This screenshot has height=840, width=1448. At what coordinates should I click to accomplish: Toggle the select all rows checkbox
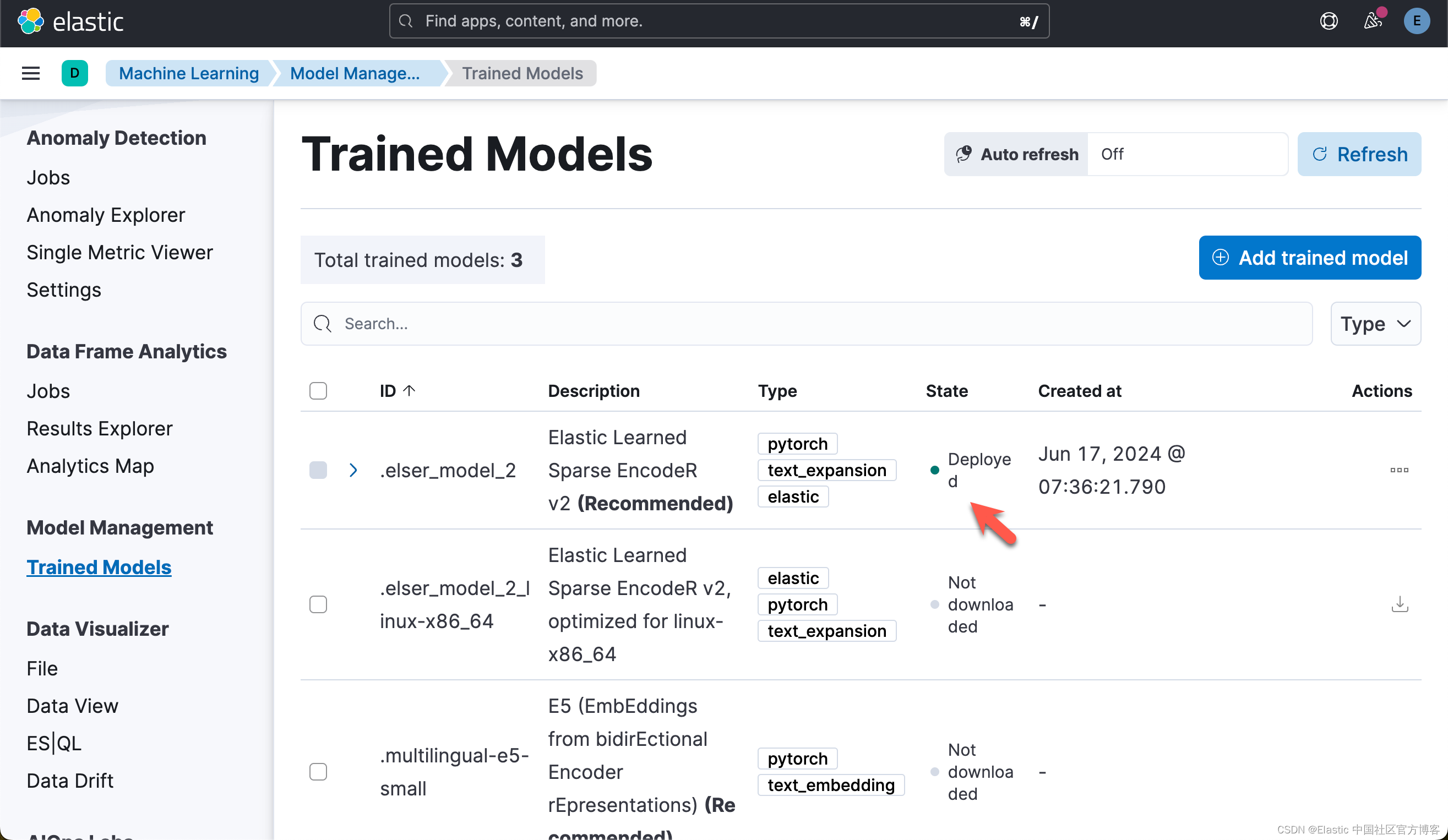(x=318, y=391)
